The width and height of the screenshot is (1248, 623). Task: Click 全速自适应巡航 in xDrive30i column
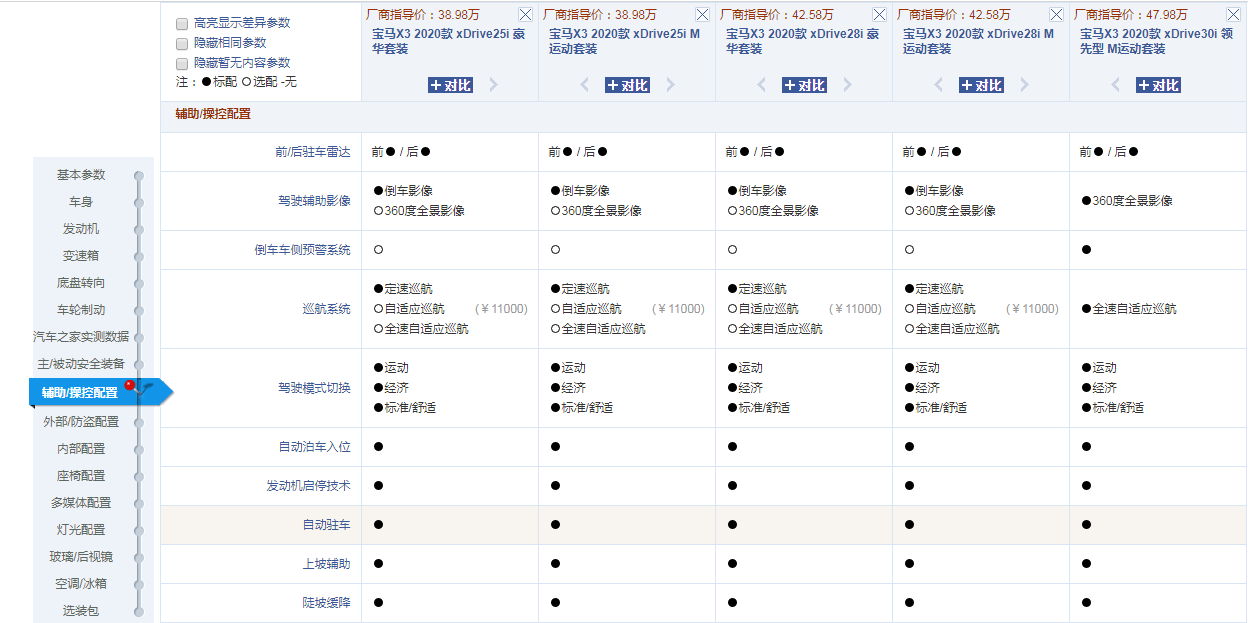point(1134,309)
